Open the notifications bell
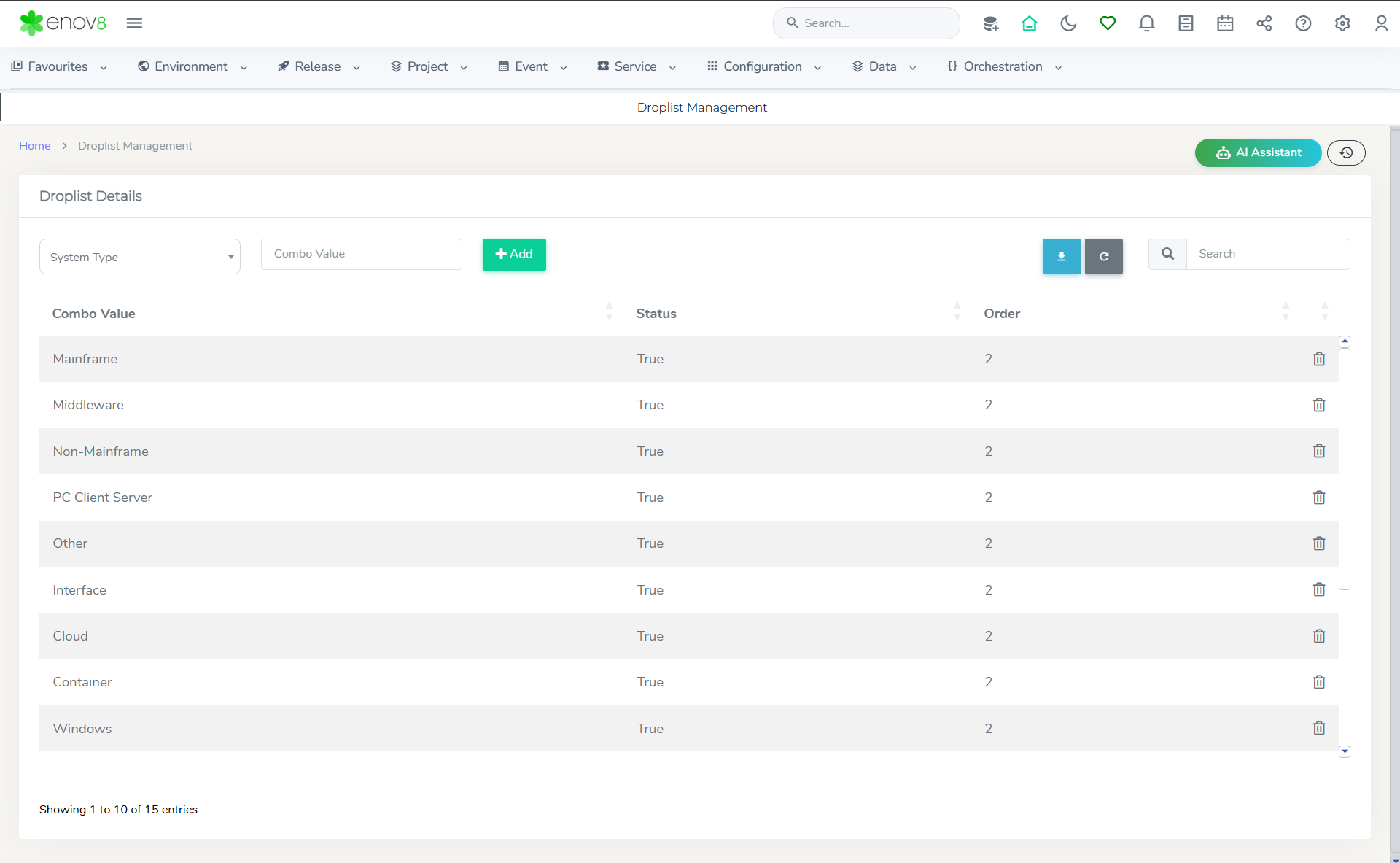The width and height of the screenshot is (1400, 863). (1146, 23)
